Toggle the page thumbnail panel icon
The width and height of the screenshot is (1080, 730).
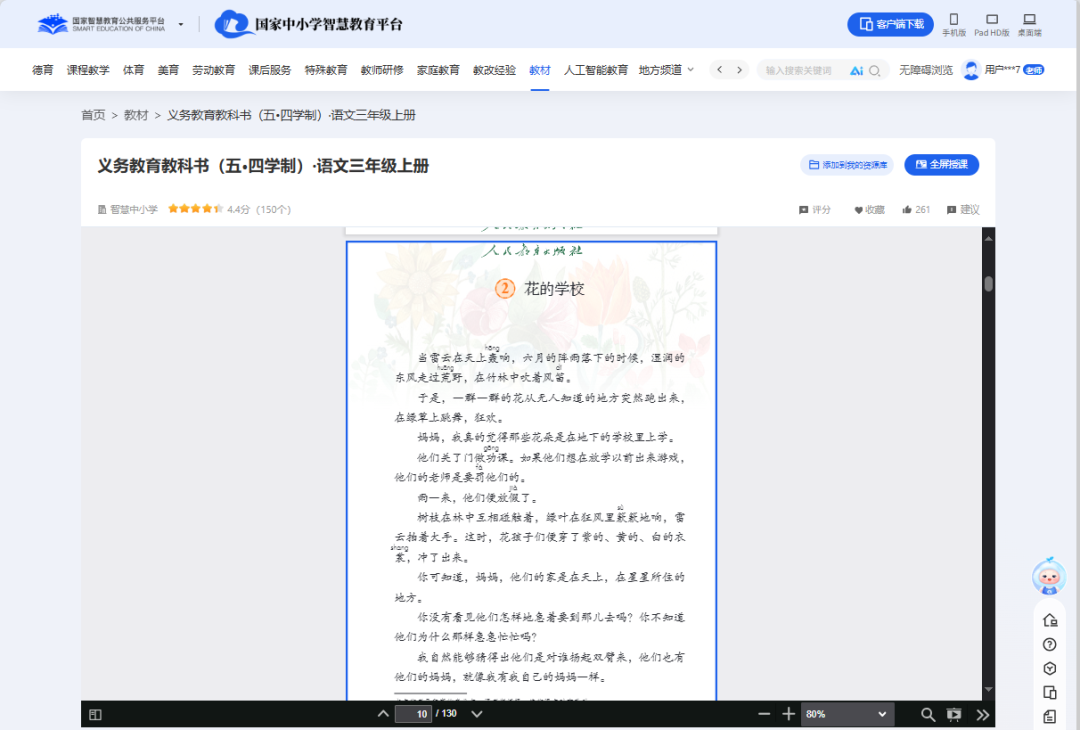pyautogui.click(x=94, y=714)
